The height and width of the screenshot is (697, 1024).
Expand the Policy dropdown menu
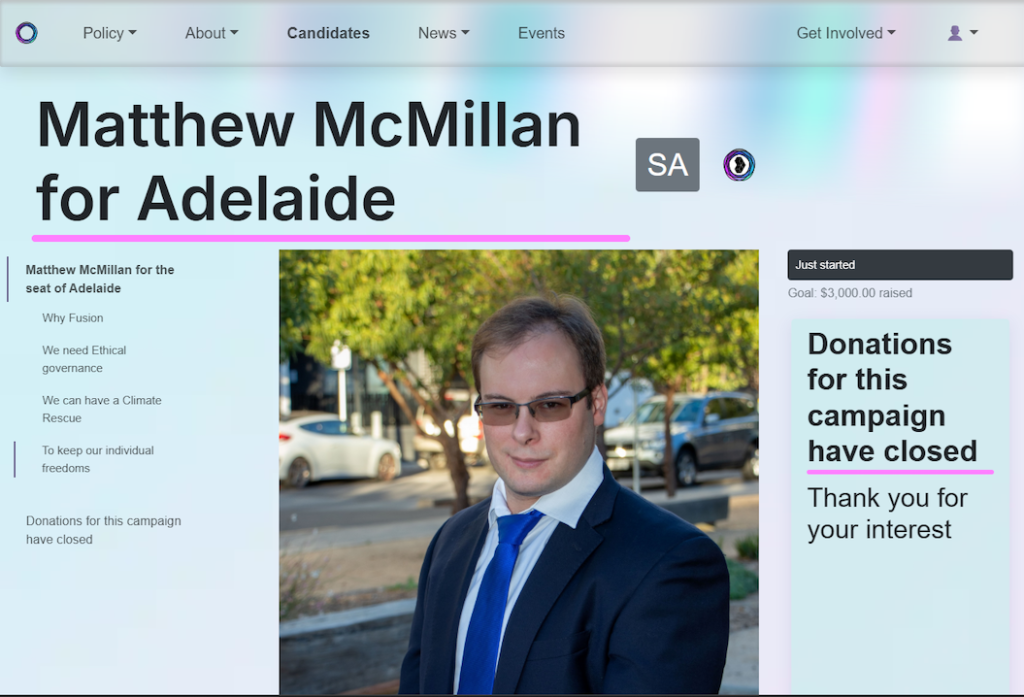pyautogui.click(x=109, y=33)
